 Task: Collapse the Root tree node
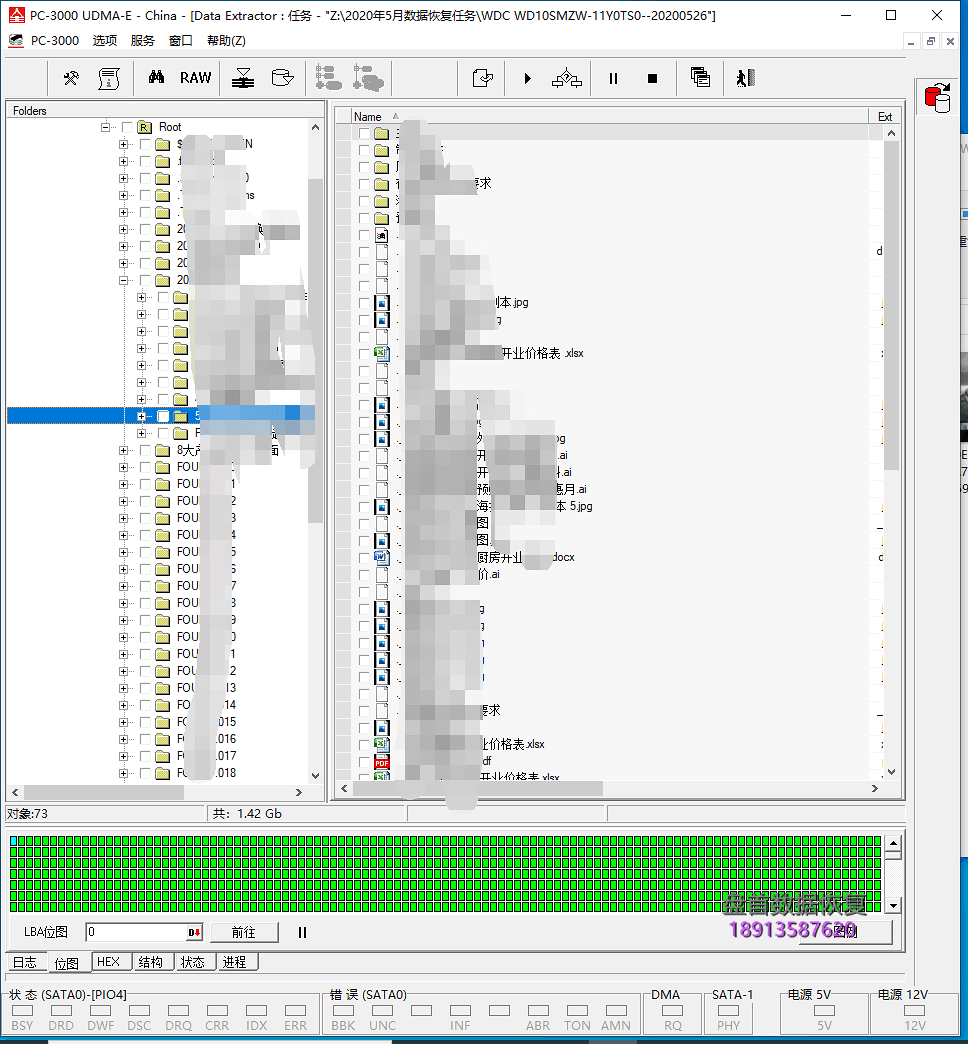[x=105, y=127]
